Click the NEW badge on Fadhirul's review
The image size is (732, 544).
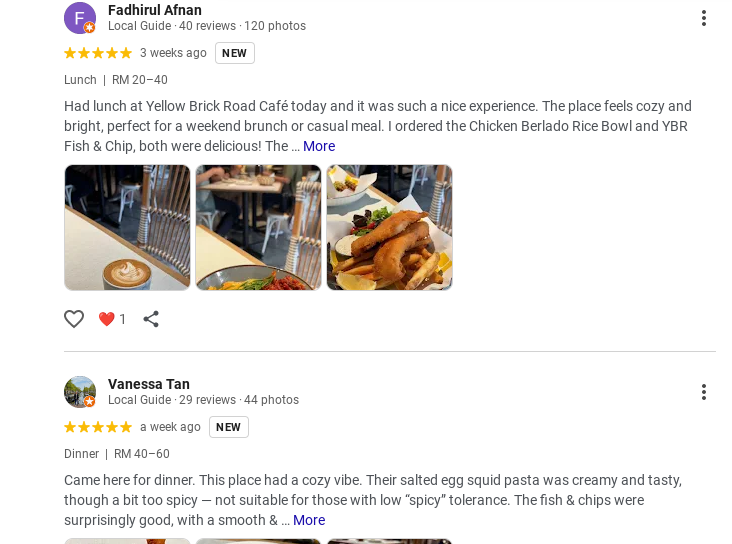[235, 53]
